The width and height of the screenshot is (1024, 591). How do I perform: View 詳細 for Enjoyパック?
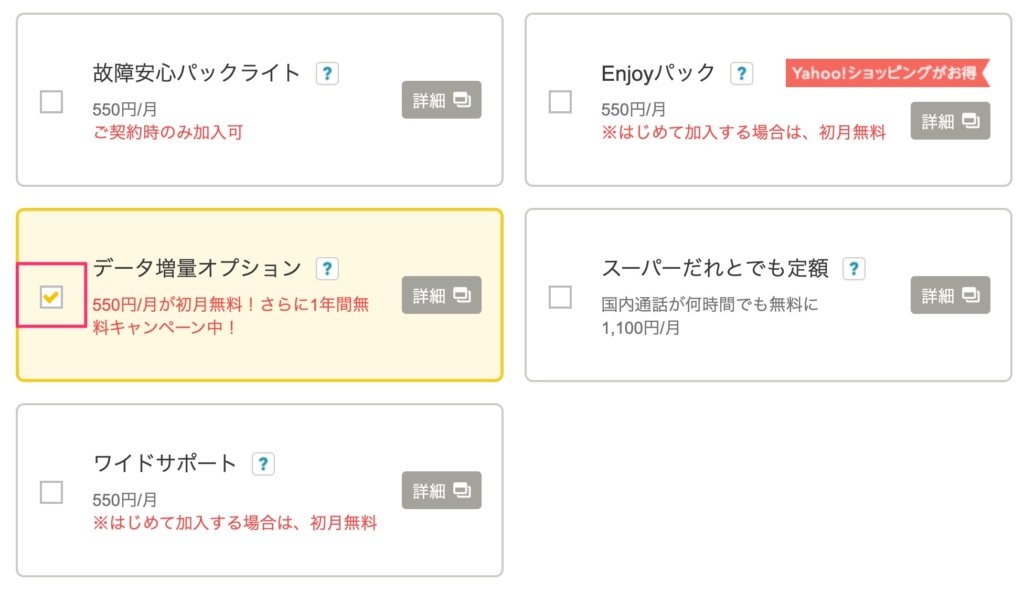click(950, 121)
